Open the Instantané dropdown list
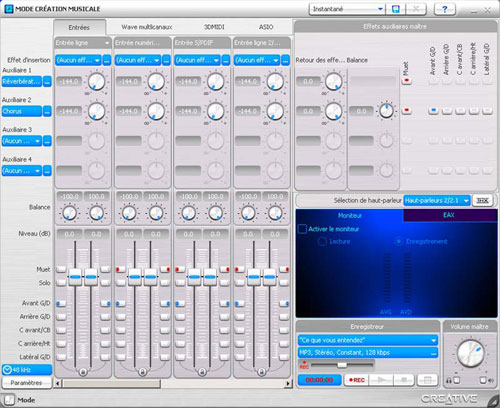Image resolution: width=500 pixels, height=408 pixels. [x=347, y=9]
